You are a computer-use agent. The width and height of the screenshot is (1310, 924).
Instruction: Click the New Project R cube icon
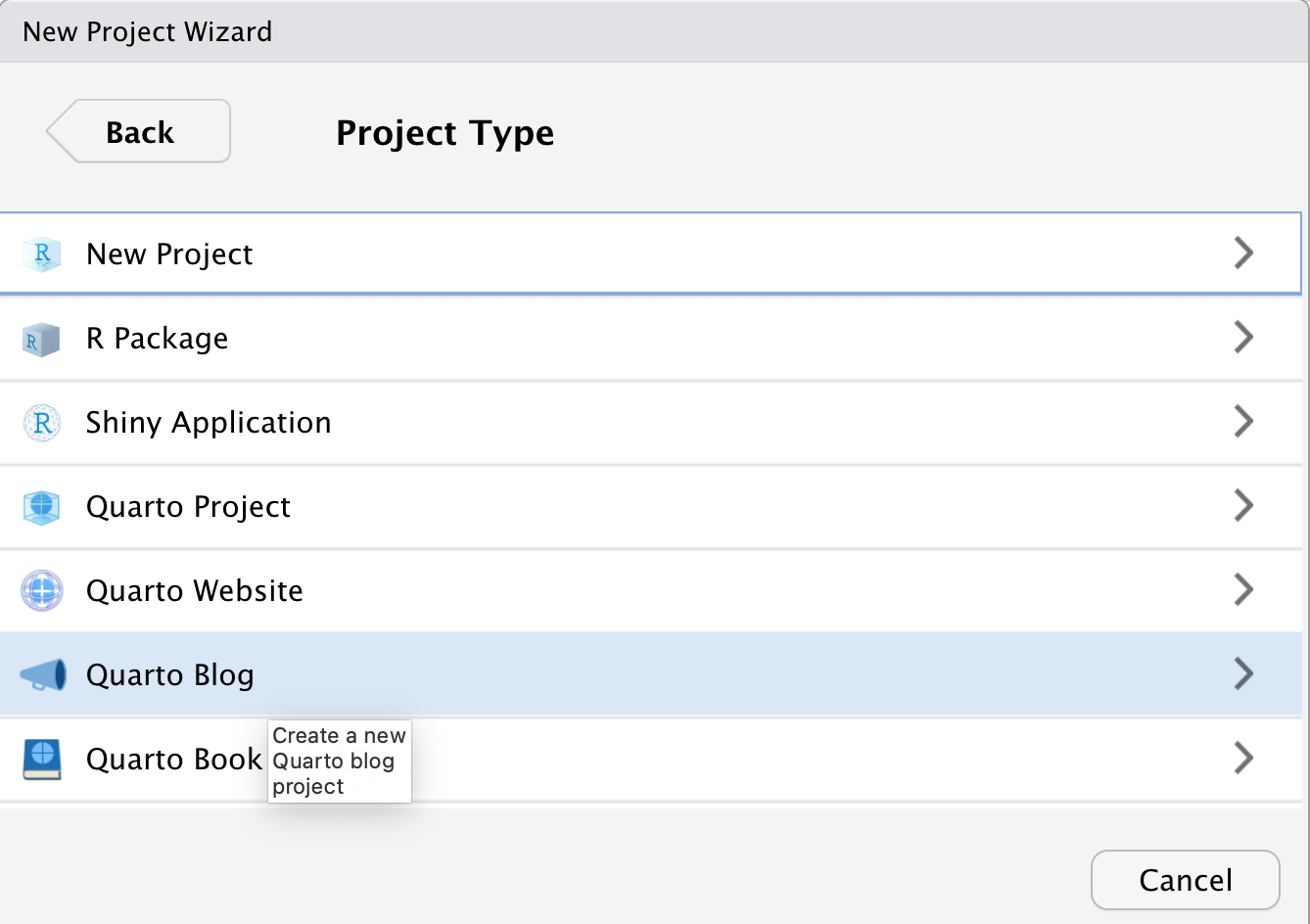coord(42,254)
